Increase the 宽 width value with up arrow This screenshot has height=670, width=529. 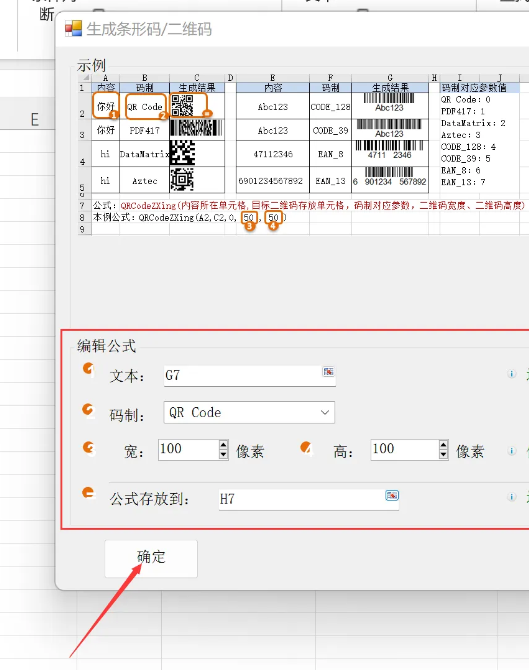(223, 445)
